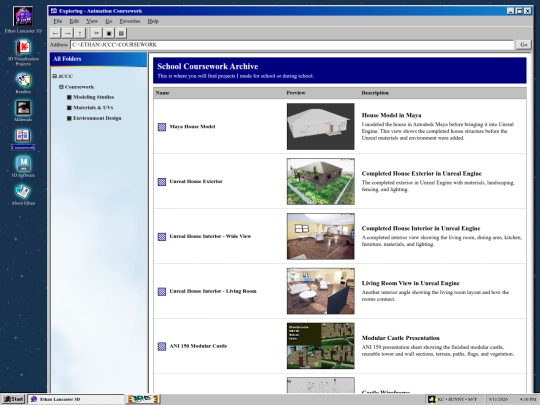
Task: Click the Preview column header
Action: pyautogui.click(x=296, y=93)
